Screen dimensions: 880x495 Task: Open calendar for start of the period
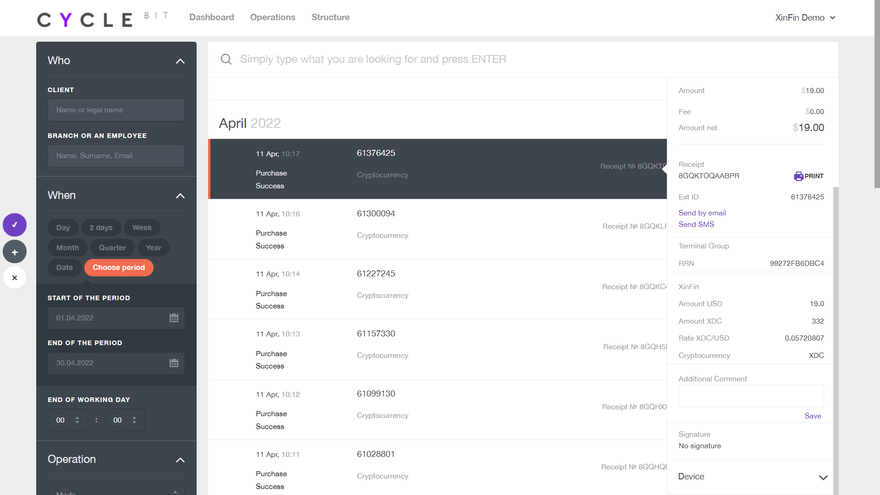[173, 318]
